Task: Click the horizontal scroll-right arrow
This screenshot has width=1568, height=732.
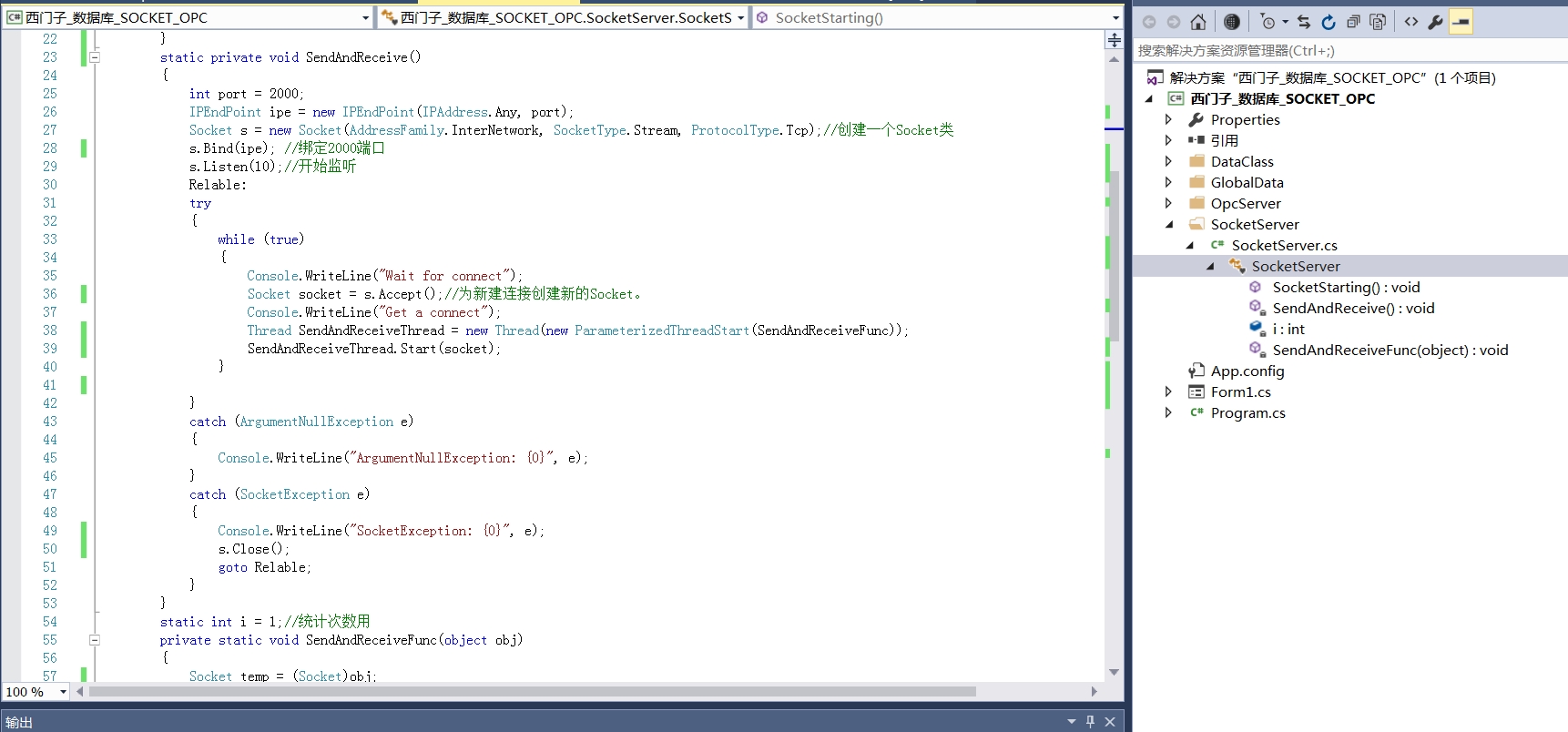Action: [x=1095, y=692]
